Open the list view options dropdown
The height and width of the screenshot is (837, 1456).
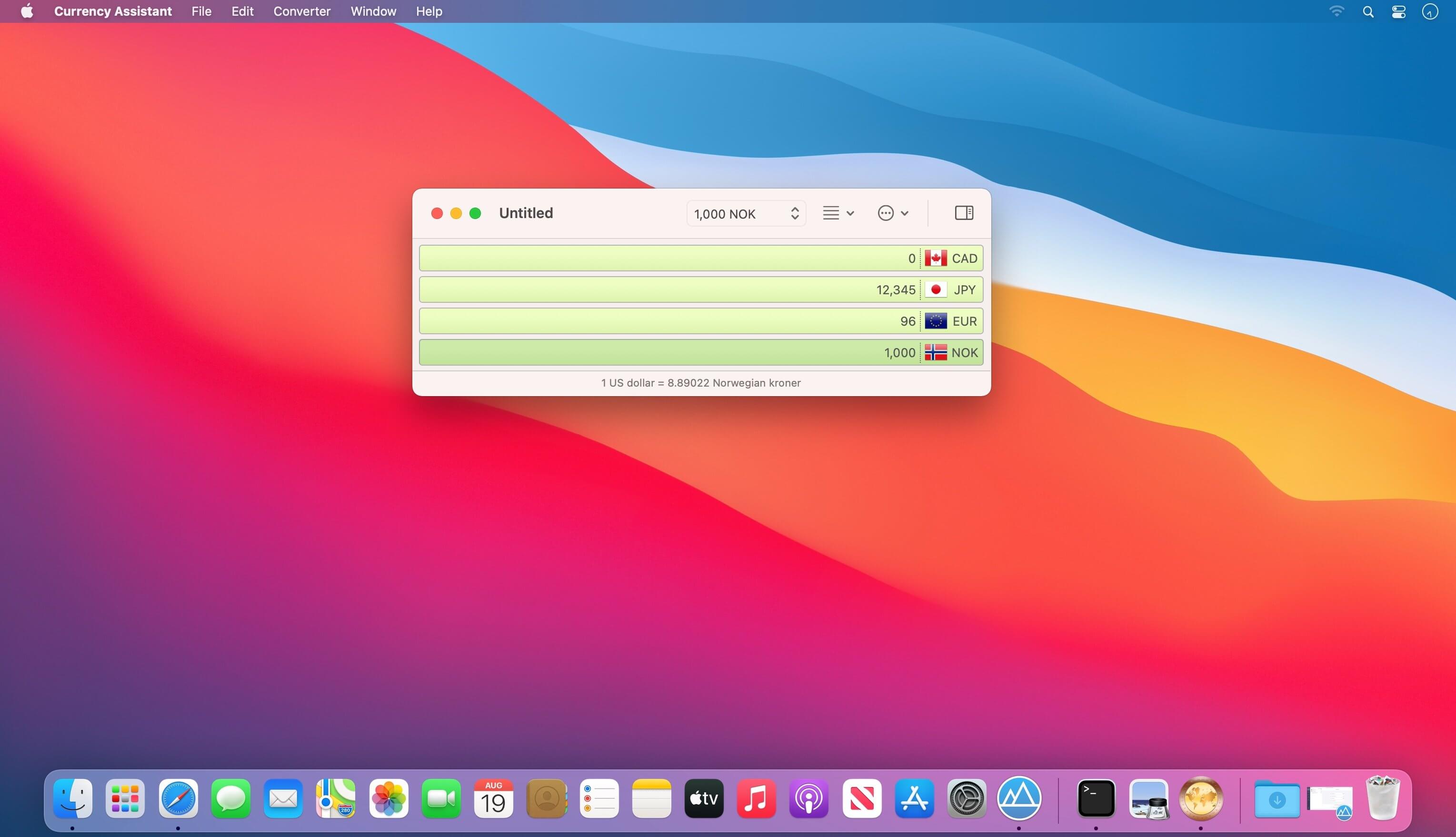(838, 213)
